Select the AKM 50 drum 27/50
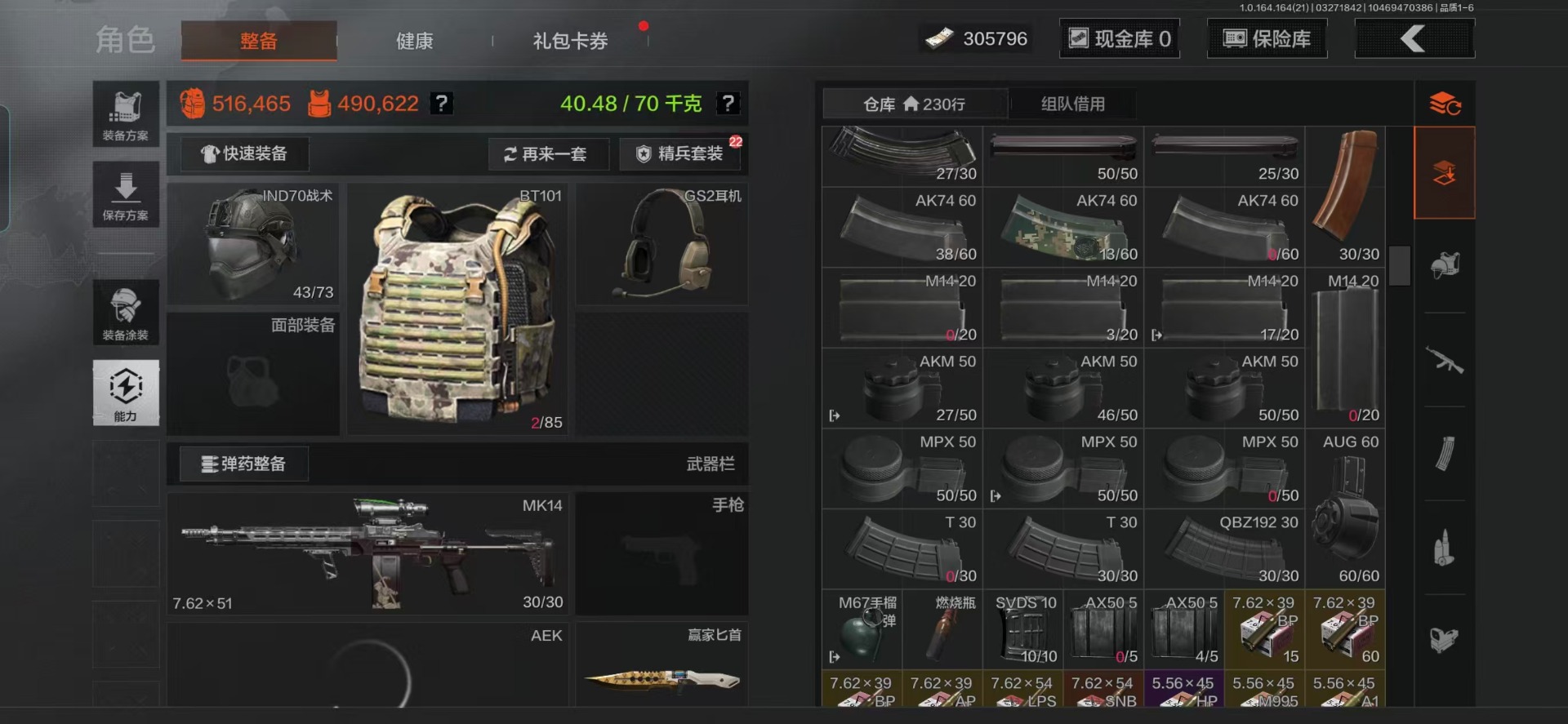Image resolution: width=1568 pixels, height=724 pixels. point(902,388)
